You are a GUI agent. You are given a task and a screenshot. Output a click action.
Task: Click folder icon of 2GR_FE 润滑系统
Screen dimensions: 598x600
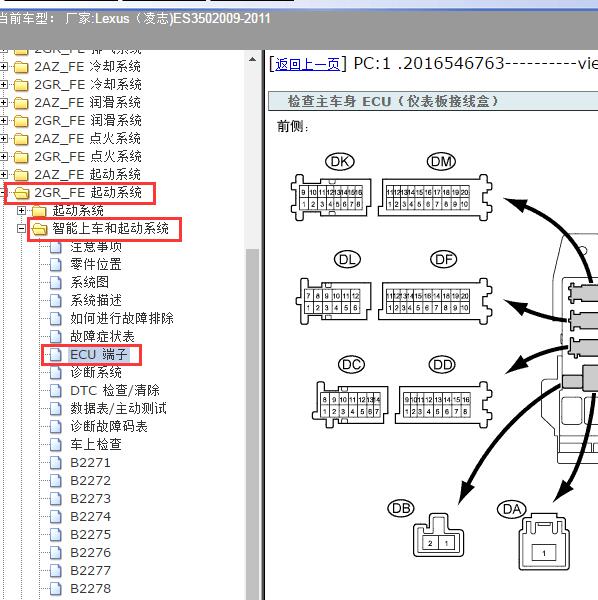click(21, 121)
